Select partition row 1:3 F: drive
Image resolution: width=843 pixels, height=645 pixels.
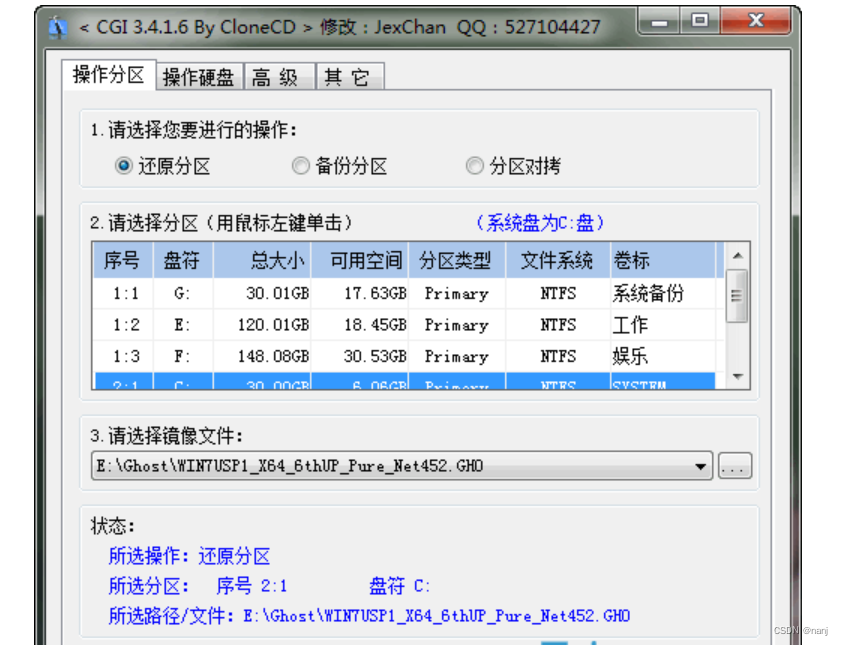pos(404,356)
